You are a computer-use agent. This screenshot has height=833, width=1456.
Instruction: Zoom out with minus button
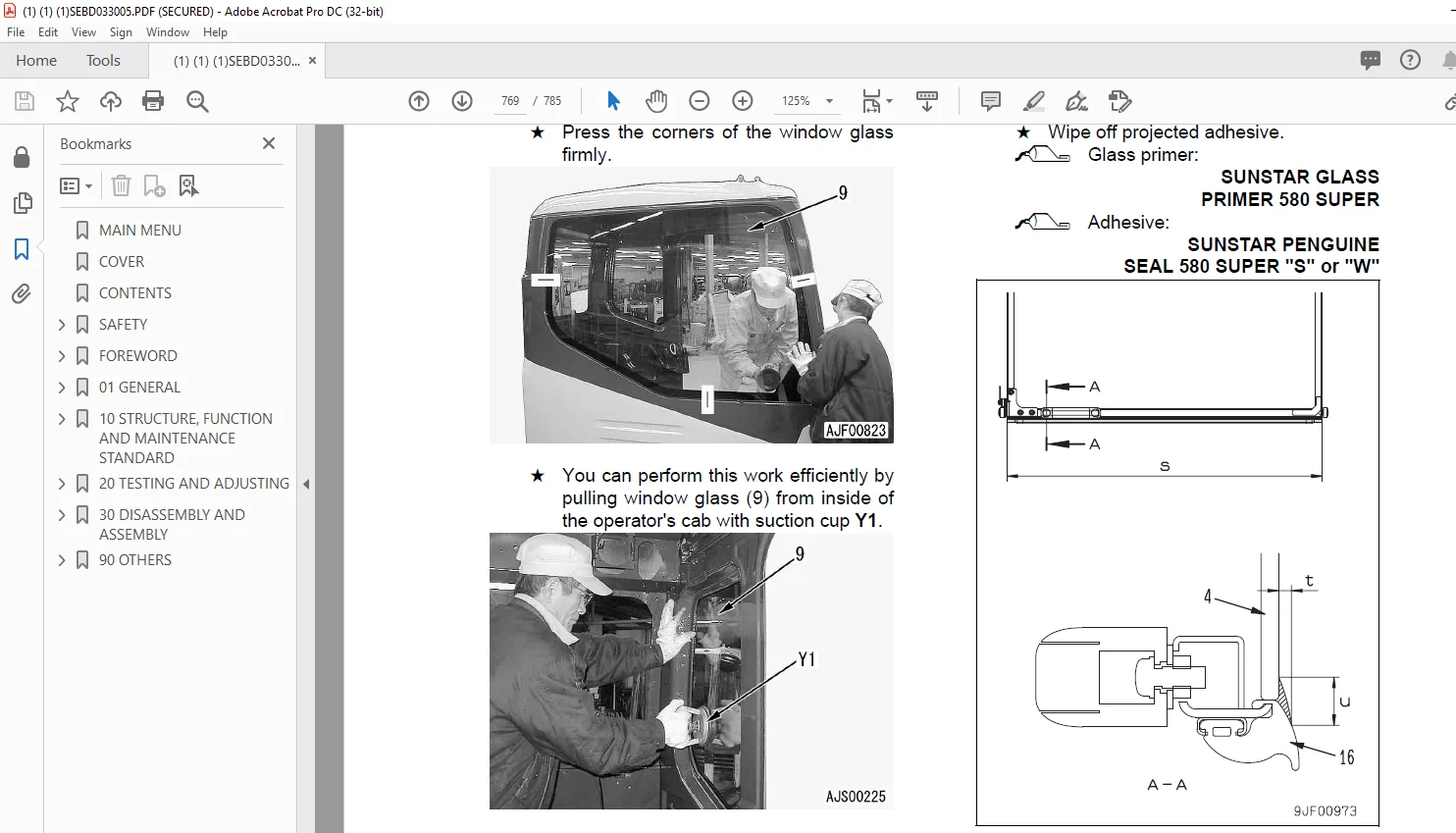coord(700,101)
